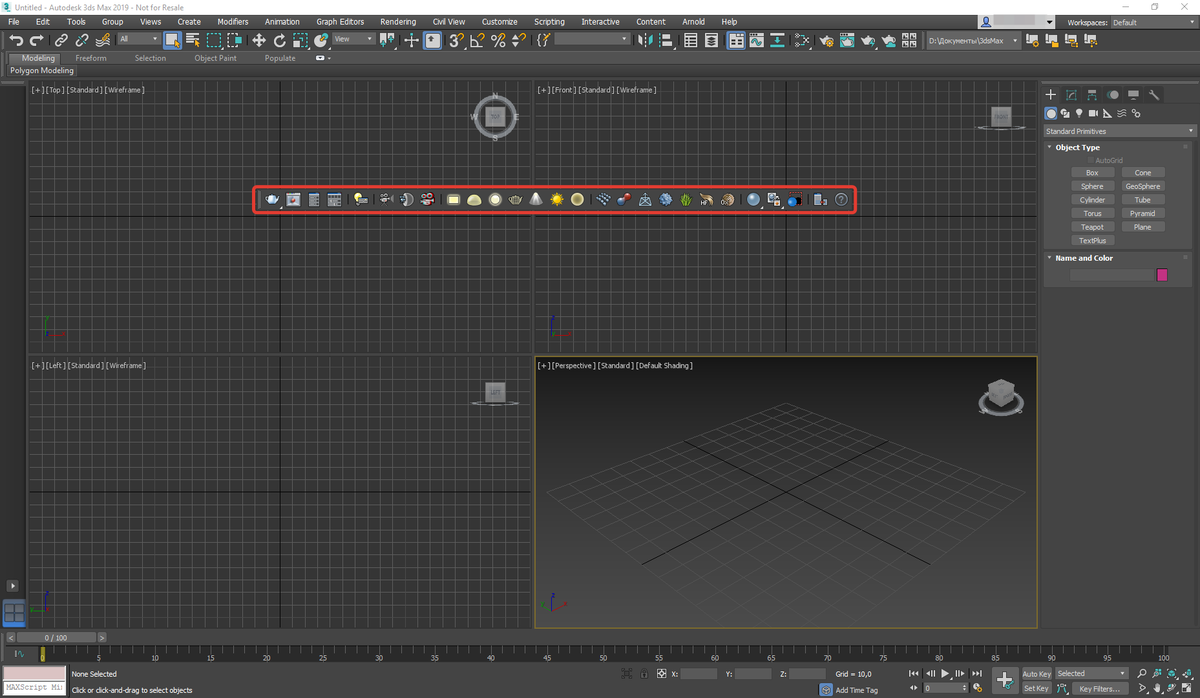This screenshot has width=1200, height=698.
Task: Select the Lights category icon in Create panel
Action: pos(1079,112)
